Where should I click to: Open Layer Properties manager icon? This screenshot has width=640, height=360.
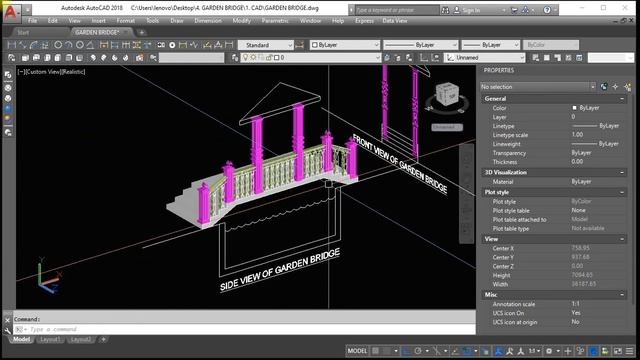coord(235,58)
